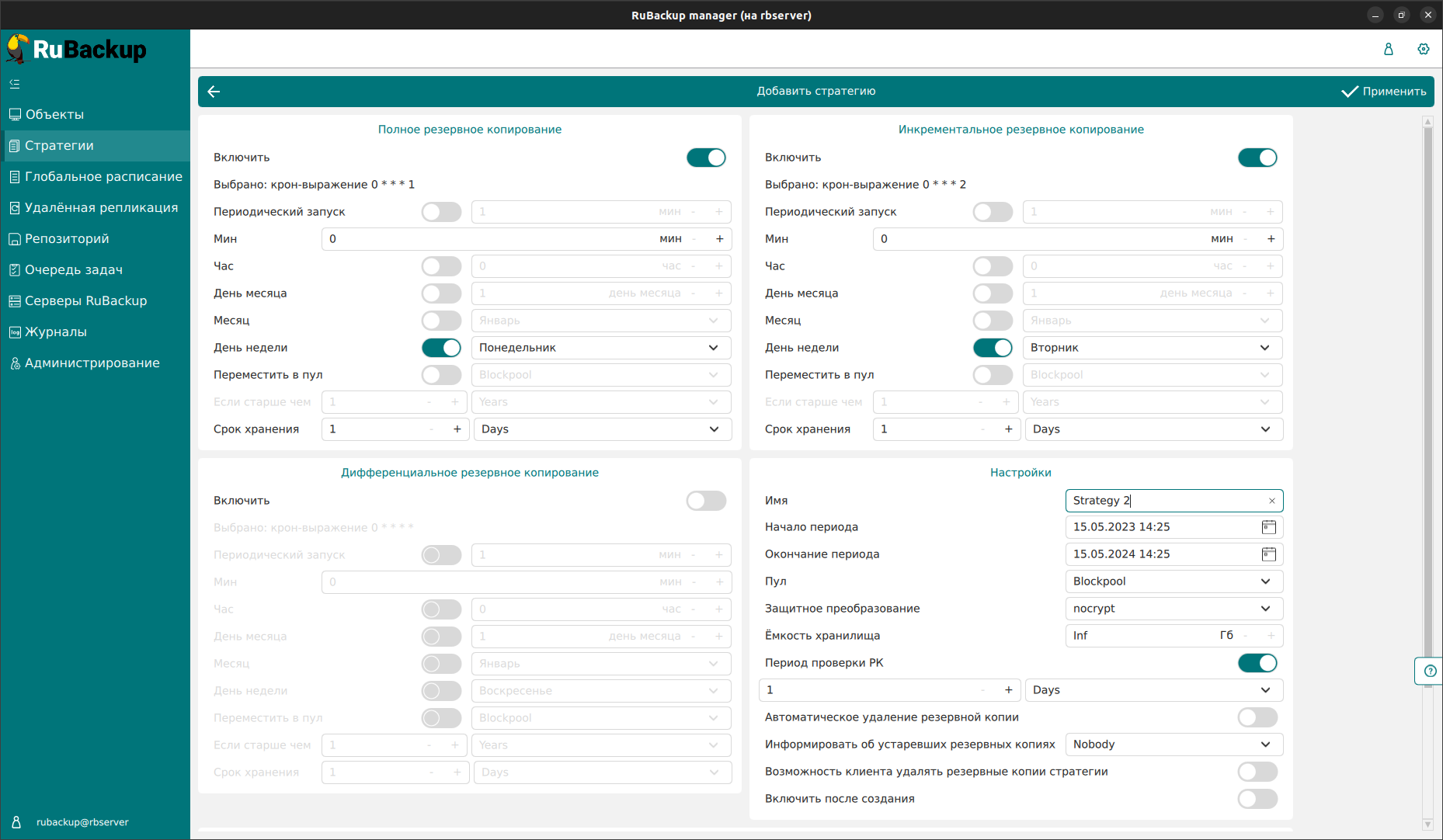Image resolution: width=1443 pixels, height=840 pixels.
Task: Increase full backup Срок хранения with plus
Action: [x=457, y=429]
